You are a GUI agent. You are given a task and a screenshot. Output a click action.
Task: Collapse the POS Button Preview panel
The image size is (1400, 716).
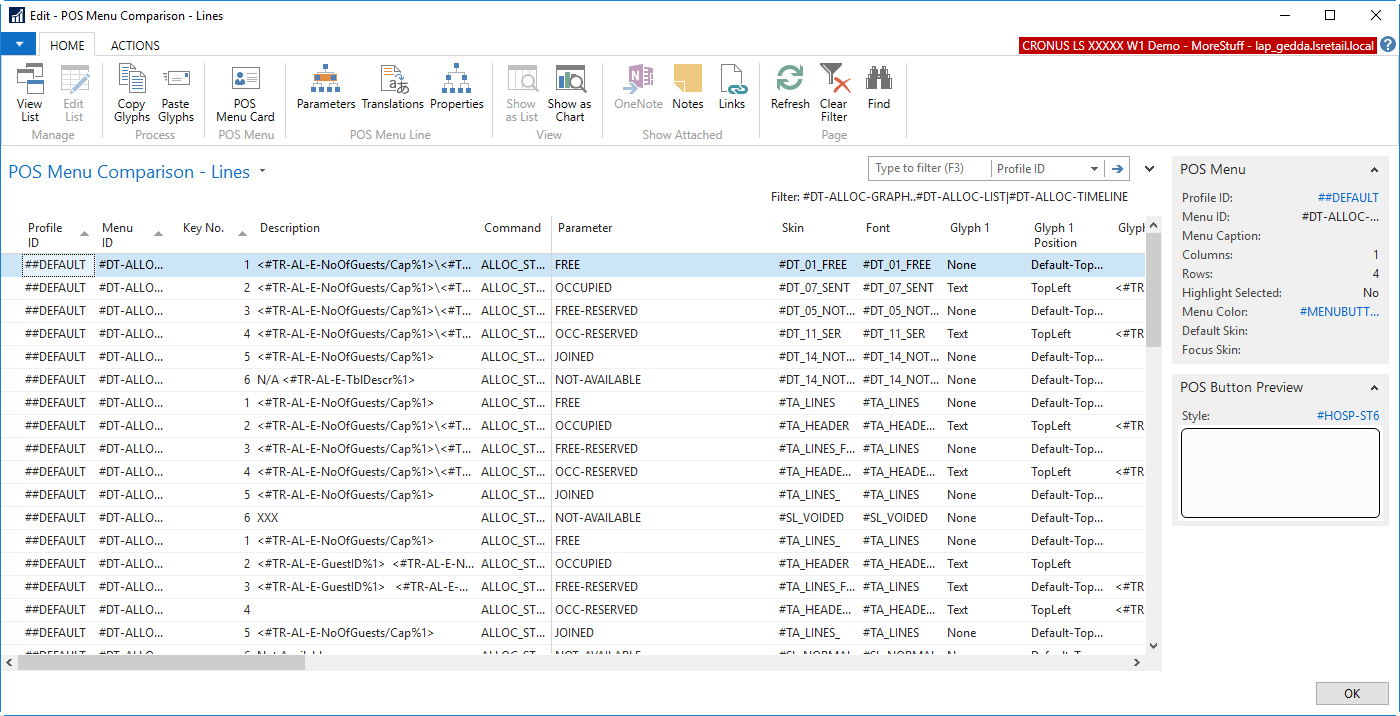(1374, 388)
